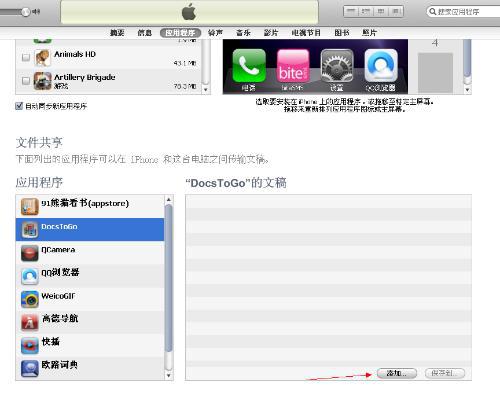Check the Animals HD checkbox
The height and width of the screenshot is (396, 500).
(x=26, y=58)
